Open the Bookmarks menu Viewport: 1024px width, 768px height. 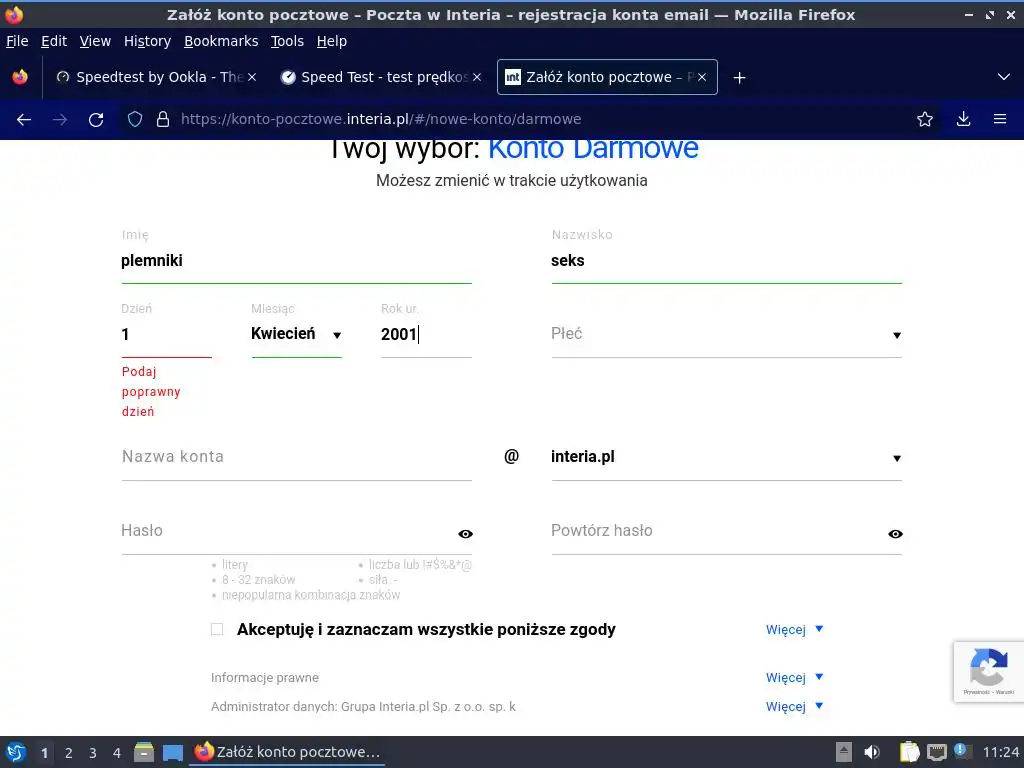pyautogui.click(x=221, y=41)
